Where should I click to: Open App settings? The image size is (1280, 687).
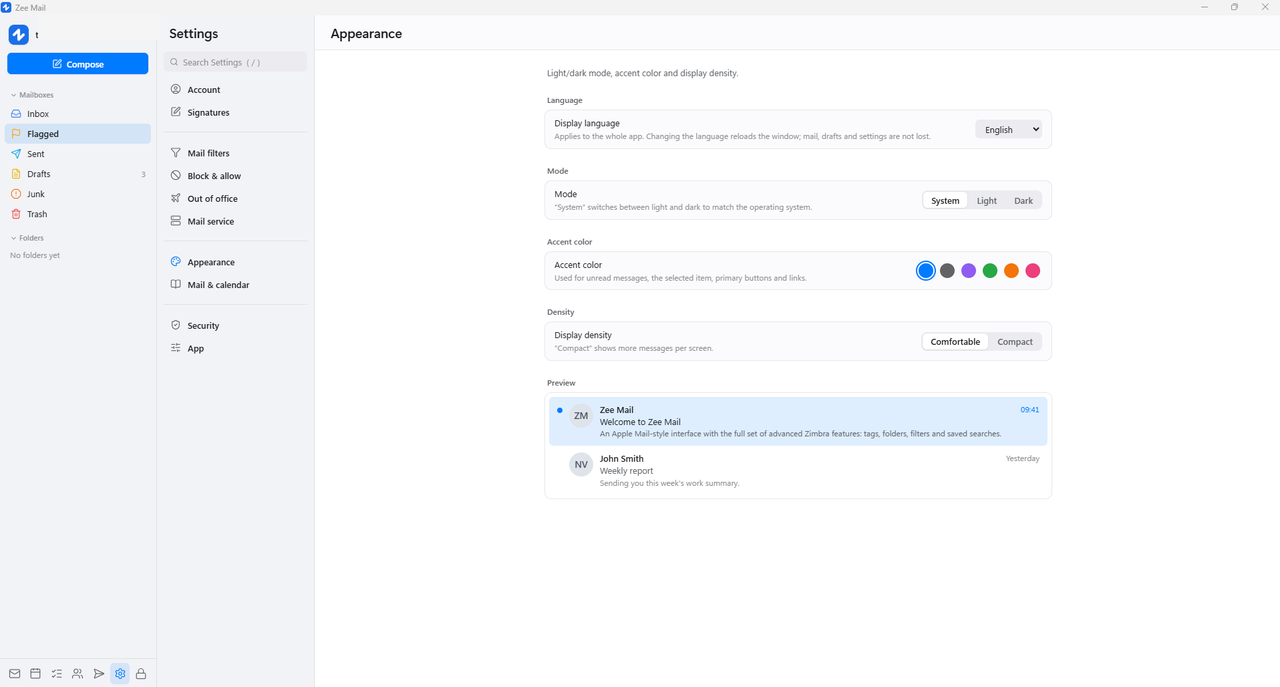coord(235,348)
